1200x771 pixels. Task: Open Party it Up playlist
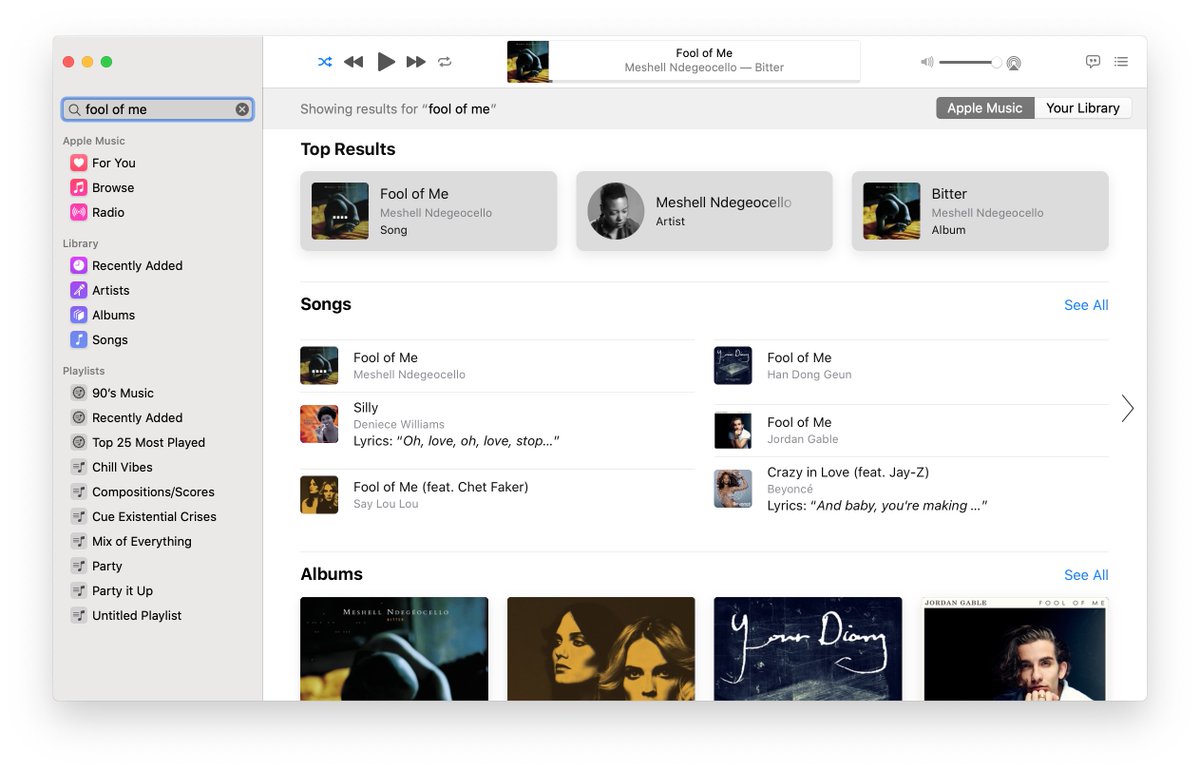(111, 591)
